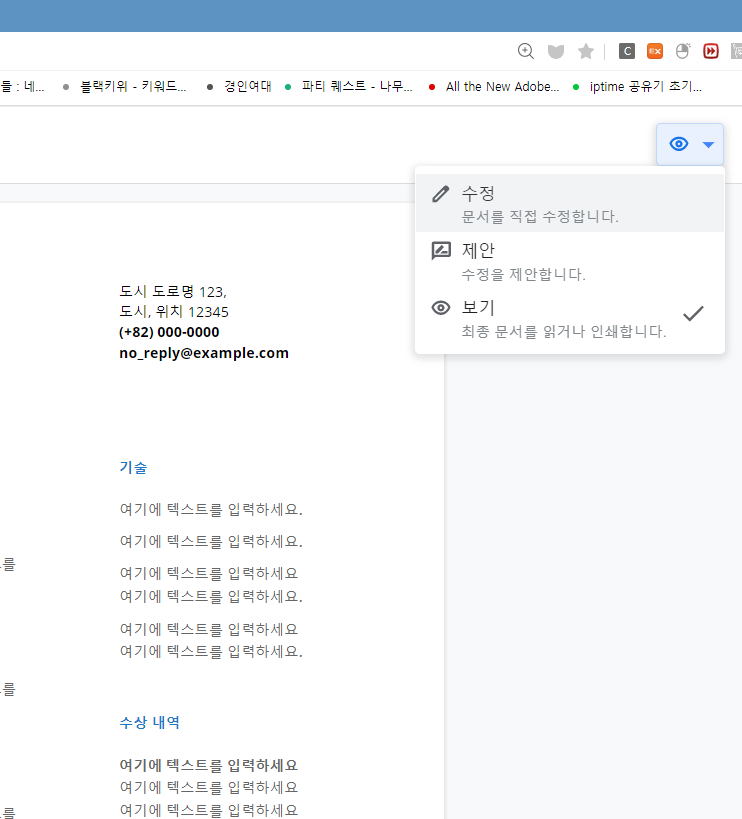Open the orange extension icon
This screenshot has width=742, height=819.
tap(655, 51)
